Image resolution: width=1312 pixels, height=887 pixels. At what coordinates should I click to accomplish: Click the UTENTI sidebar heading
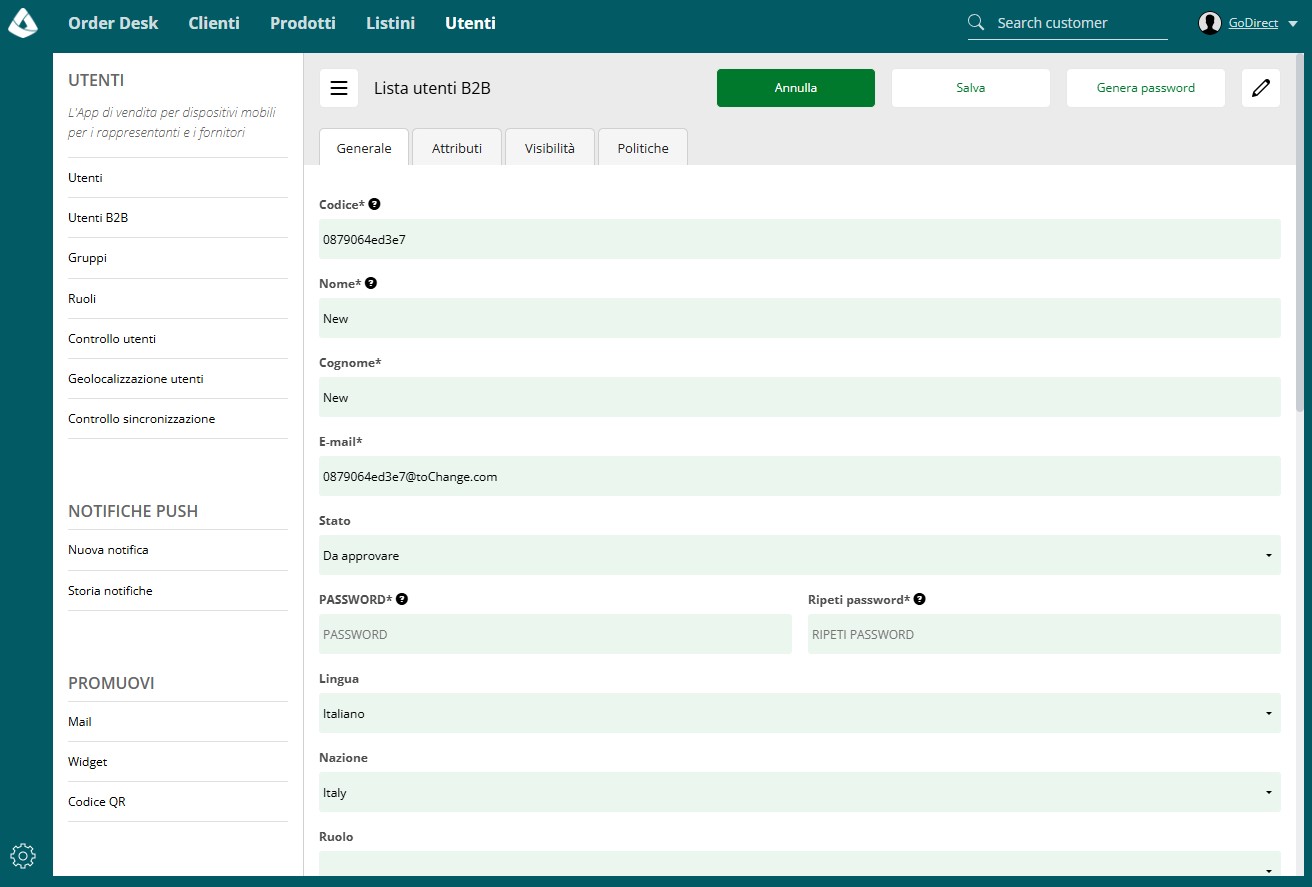click(96, 80)
